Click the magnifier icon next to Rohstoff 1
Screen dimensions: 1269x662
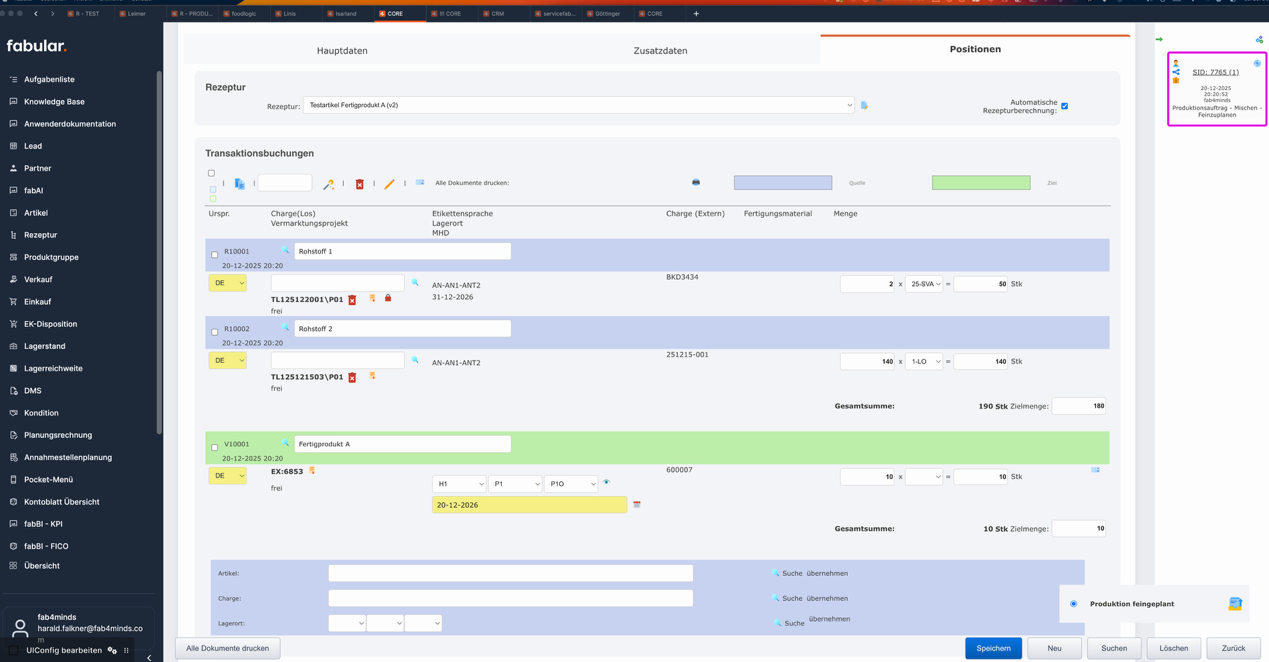[x=285, y=251]
